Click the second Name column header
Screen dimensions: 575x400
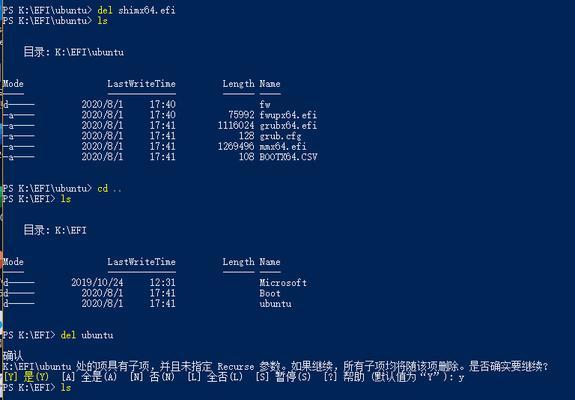[270, 262]
